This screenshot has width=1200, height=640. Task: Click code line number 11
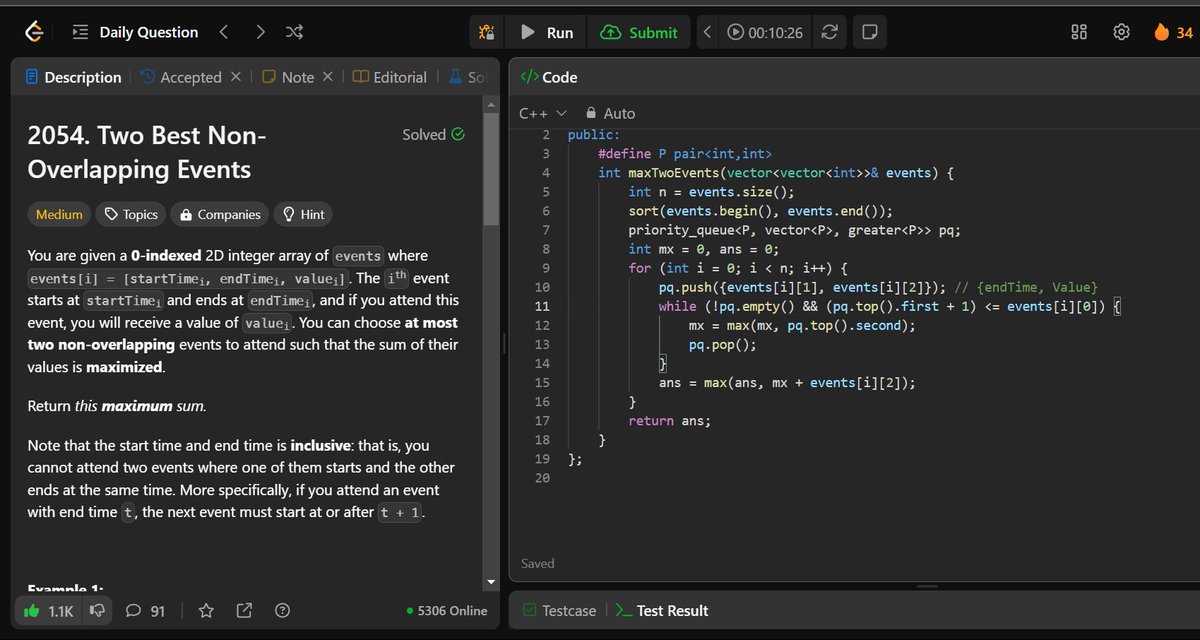click(x=543, y=306)
